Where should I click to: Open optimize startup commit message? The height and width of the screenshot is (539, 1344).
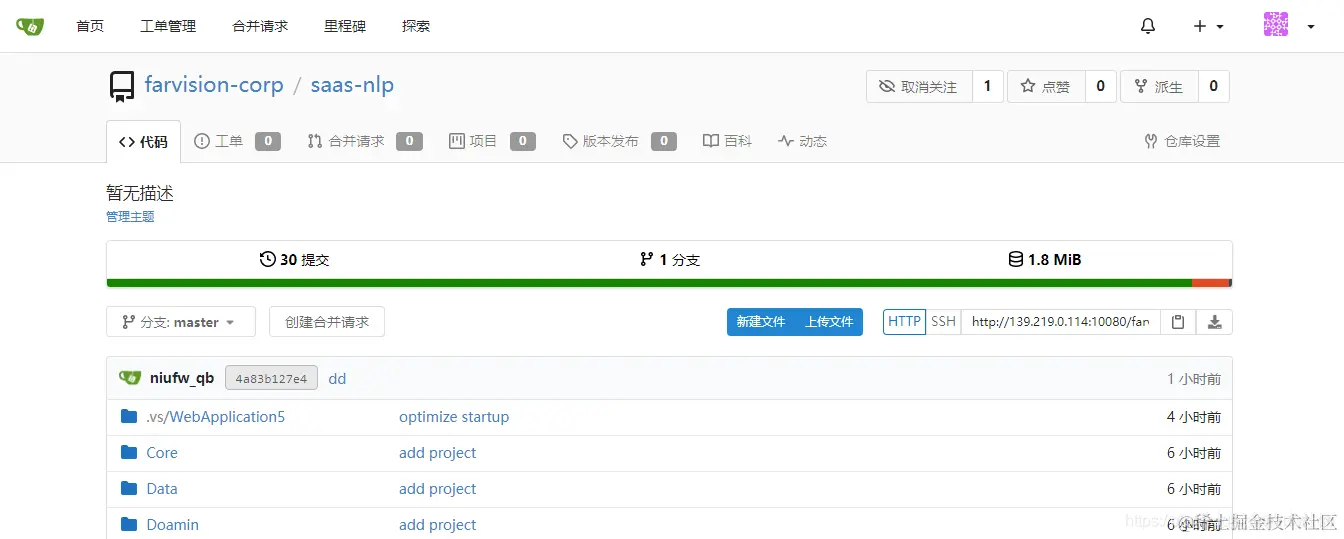point(454,416)
